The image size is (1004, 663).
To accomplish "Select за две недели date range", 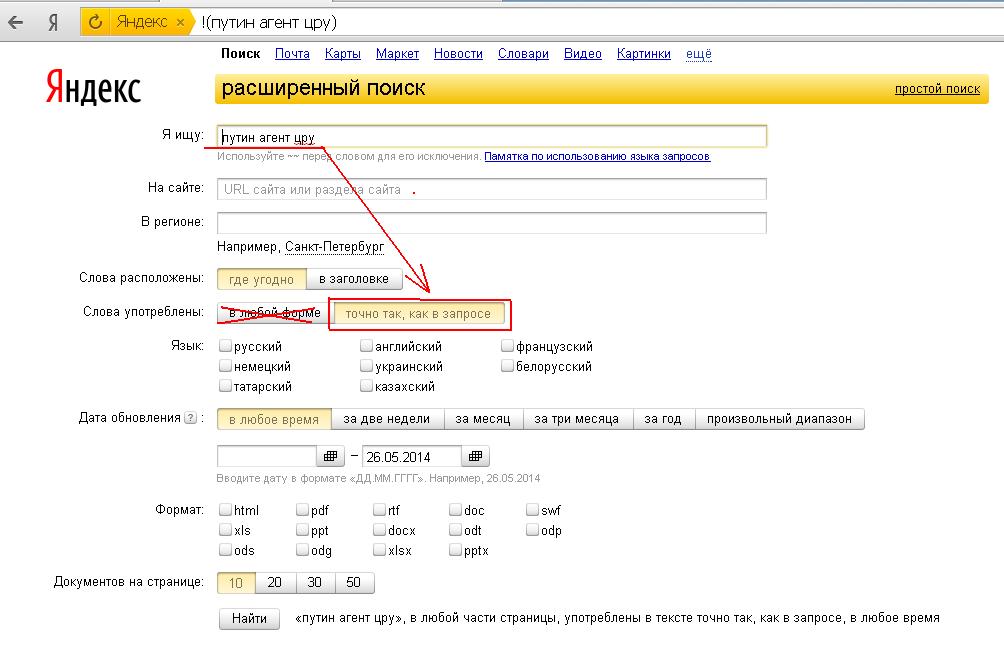I will click(x=387, y=419).
